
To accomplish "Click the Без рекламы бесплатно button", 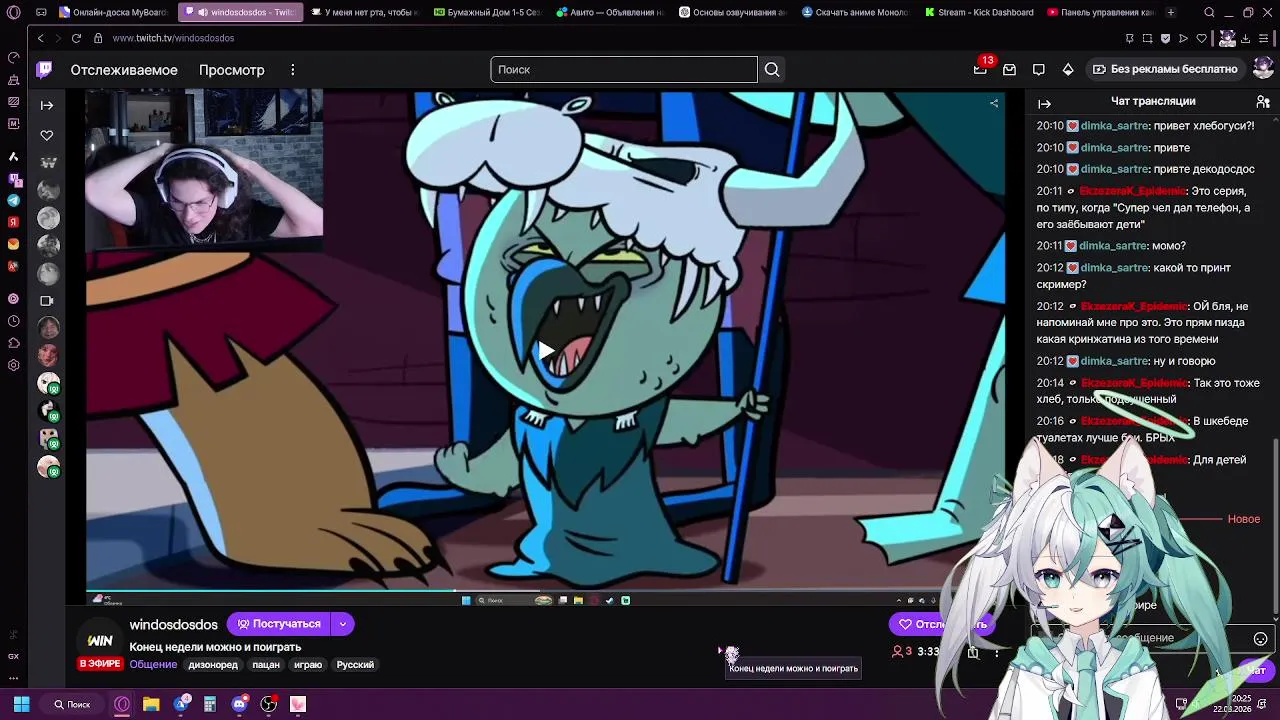I will pos(1165,69).
